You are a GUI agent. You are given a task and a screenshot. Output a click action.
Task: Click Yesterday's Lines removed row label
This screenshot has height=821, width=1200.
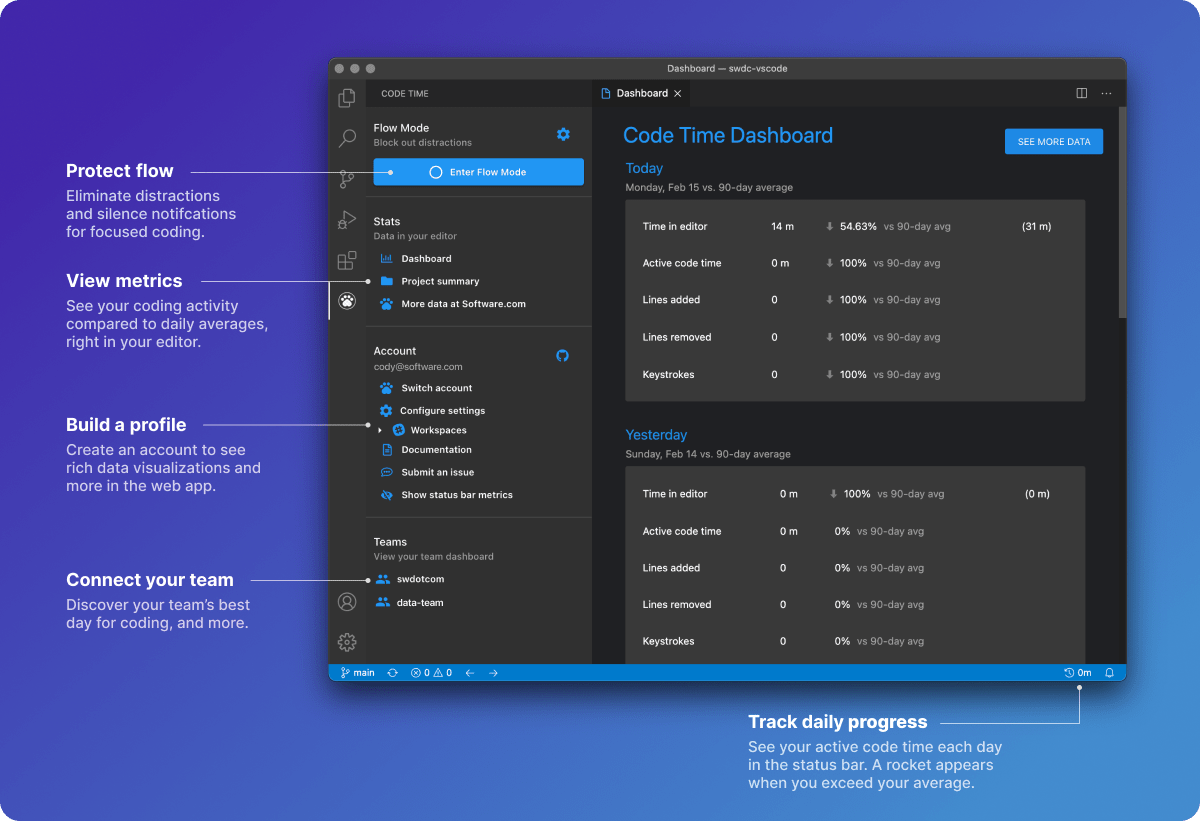point(677,604)
